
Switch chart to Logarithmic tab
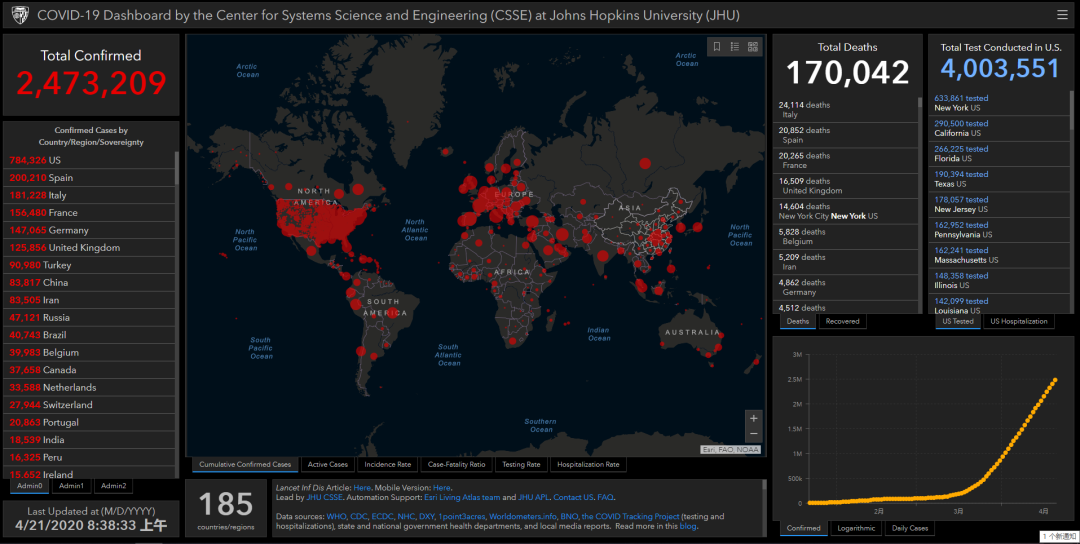pyautogui.click(x=856, y=529)
